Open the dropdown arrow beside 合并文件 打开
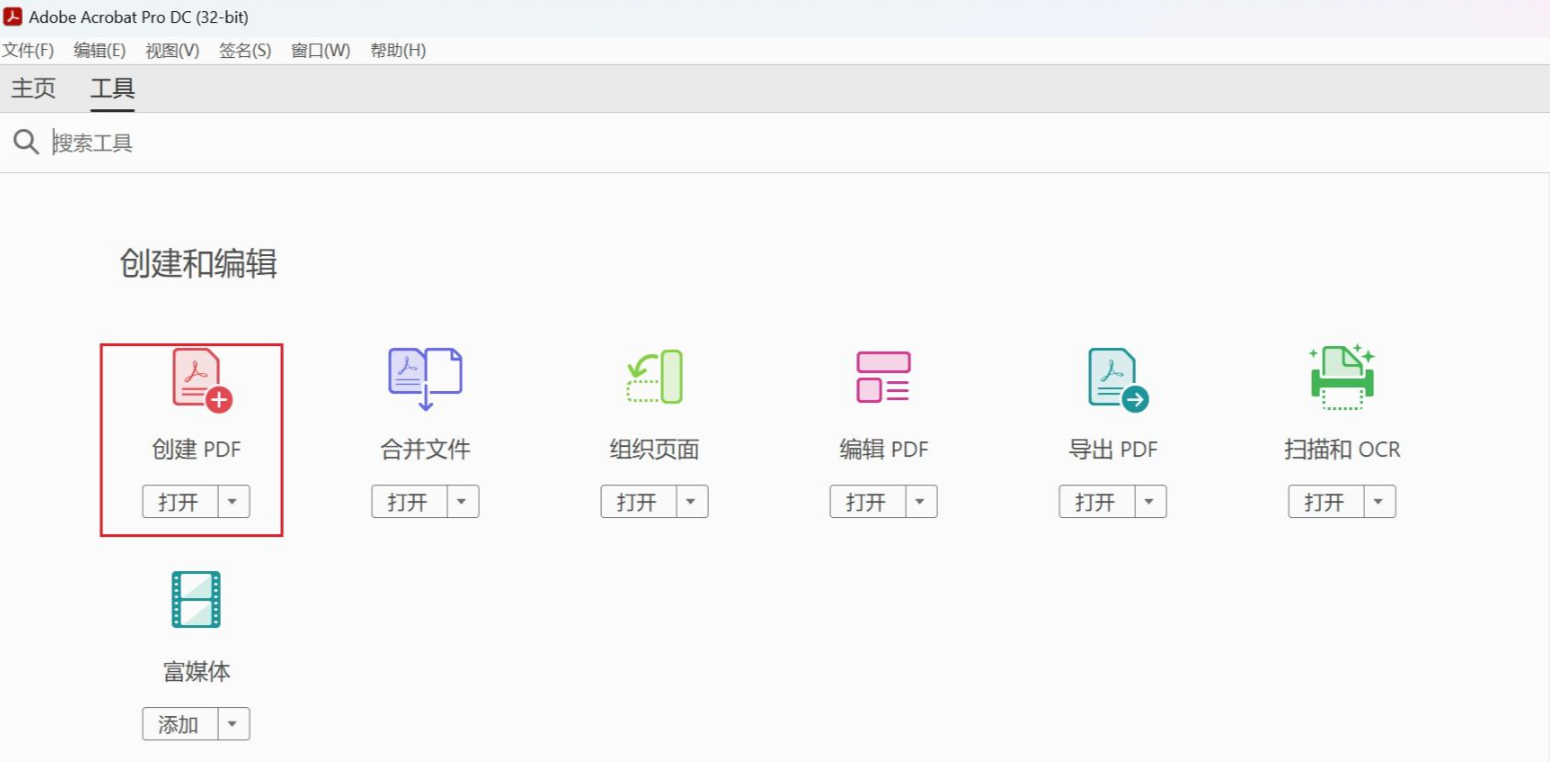This screenshot has height=762, width=1550. (x=462, y=501)
